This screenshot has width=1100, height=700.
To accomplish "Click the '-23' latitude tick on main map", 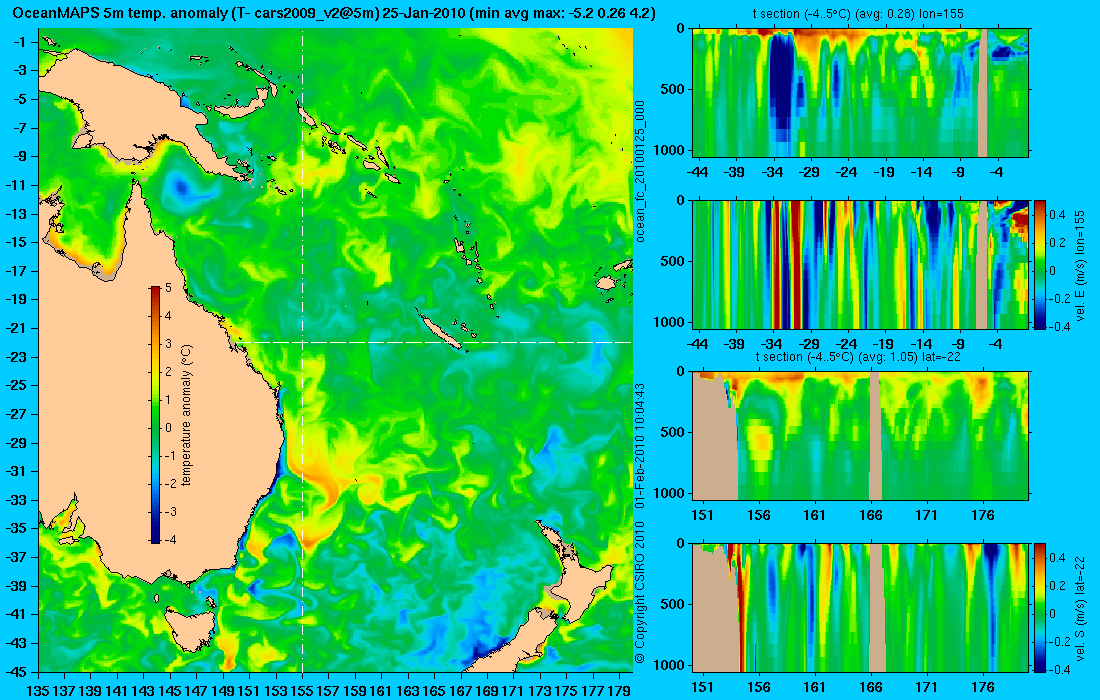I will [x=16, y=357].
